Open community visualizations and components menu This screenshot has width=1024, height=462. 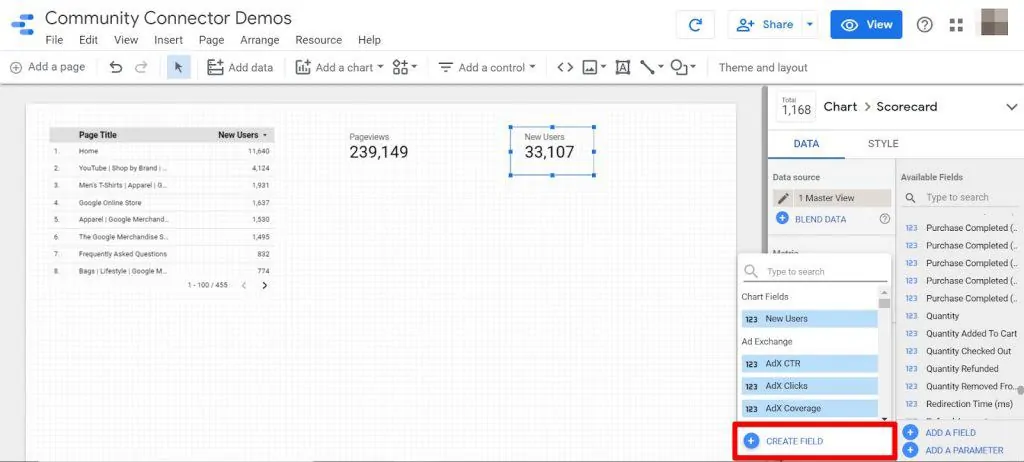(x=404, y=67)
